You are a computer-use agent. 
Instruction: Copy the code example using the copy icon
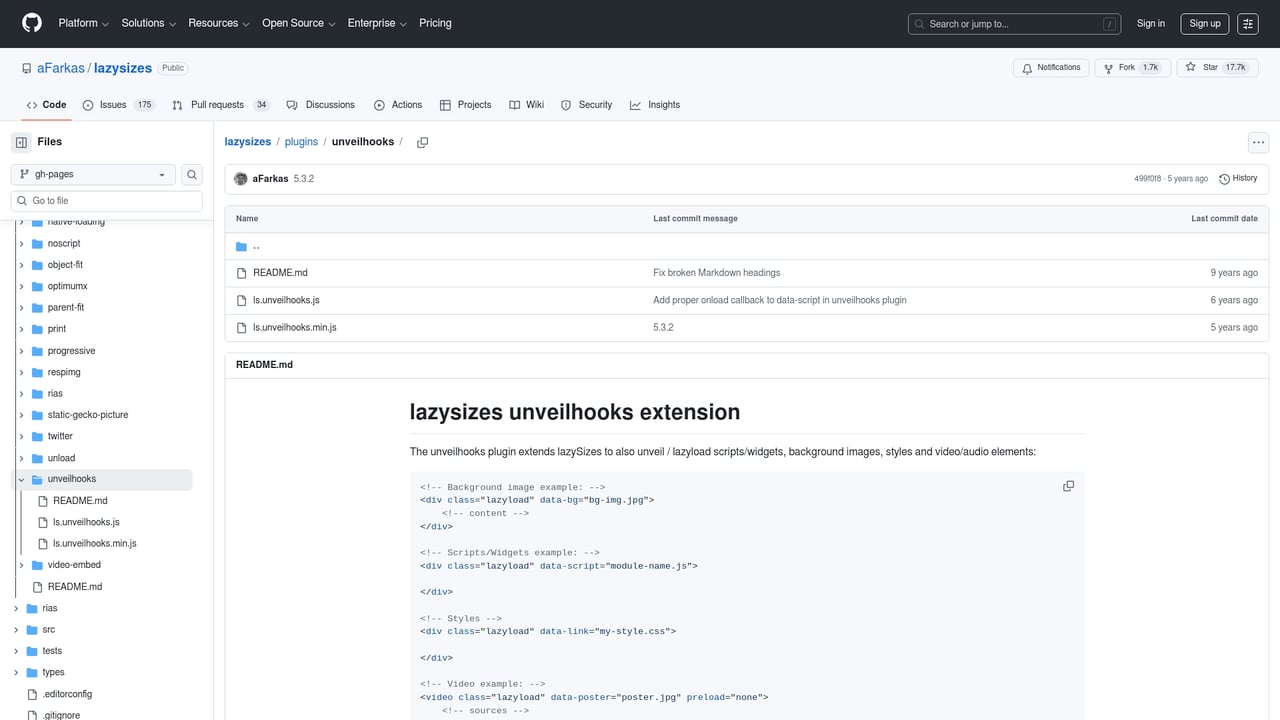point(1068,486)
